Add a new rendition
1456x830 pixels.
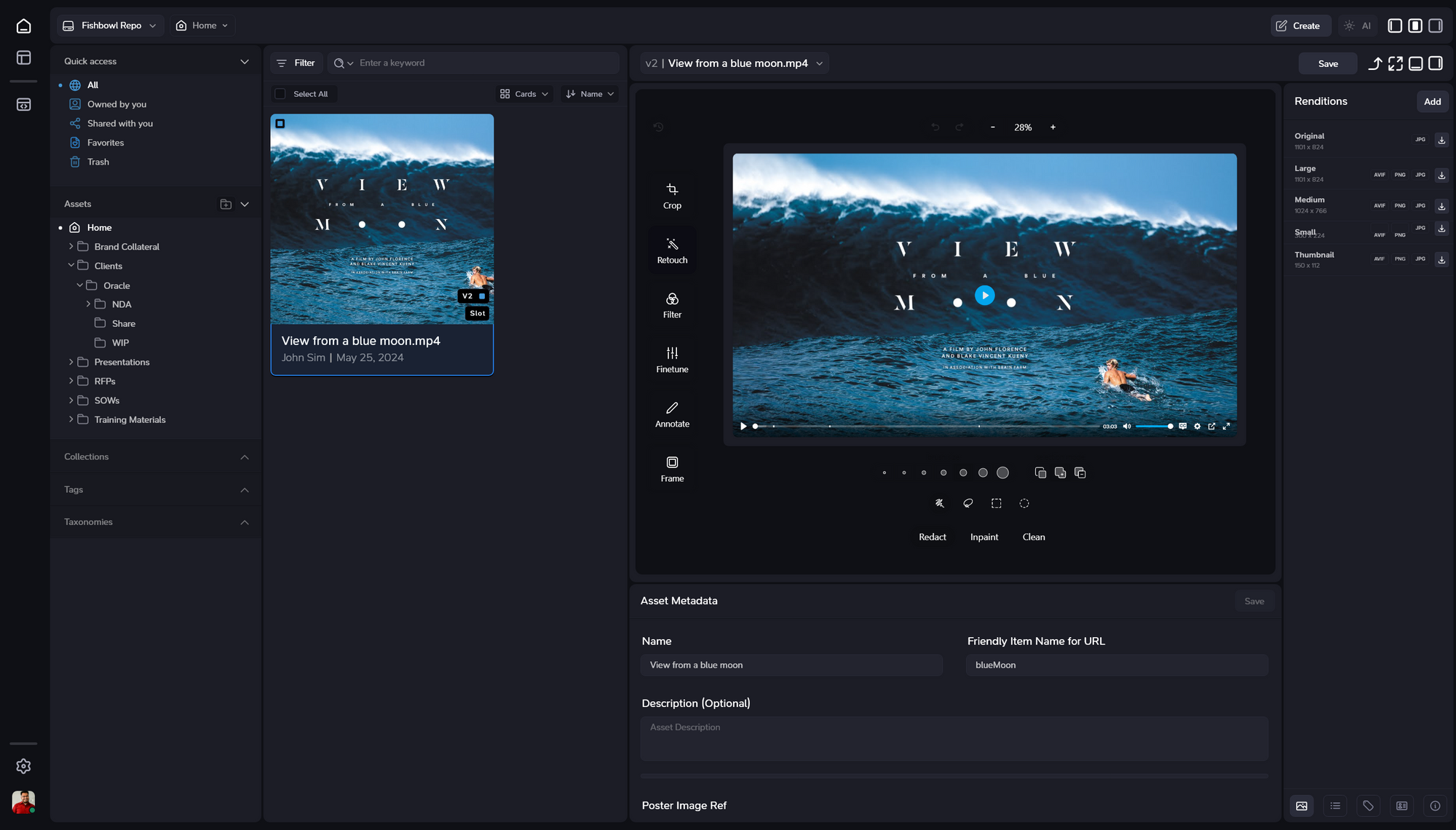click(1432, 101)
